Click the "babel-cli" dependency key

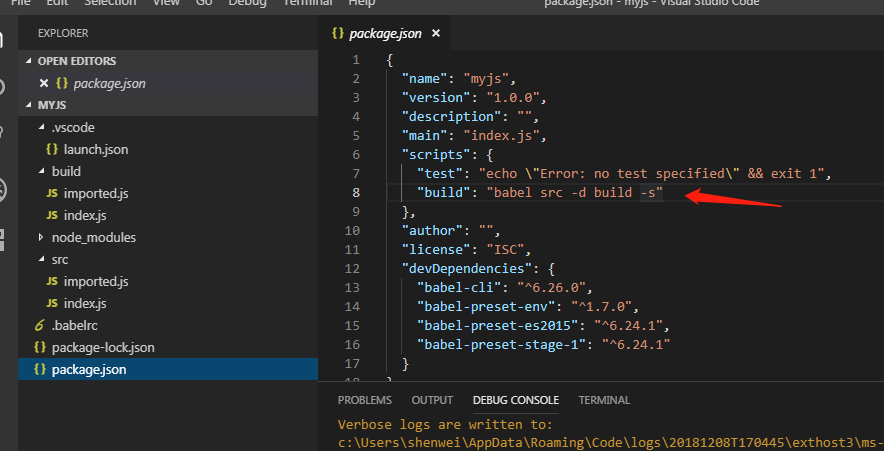point(458,287)
